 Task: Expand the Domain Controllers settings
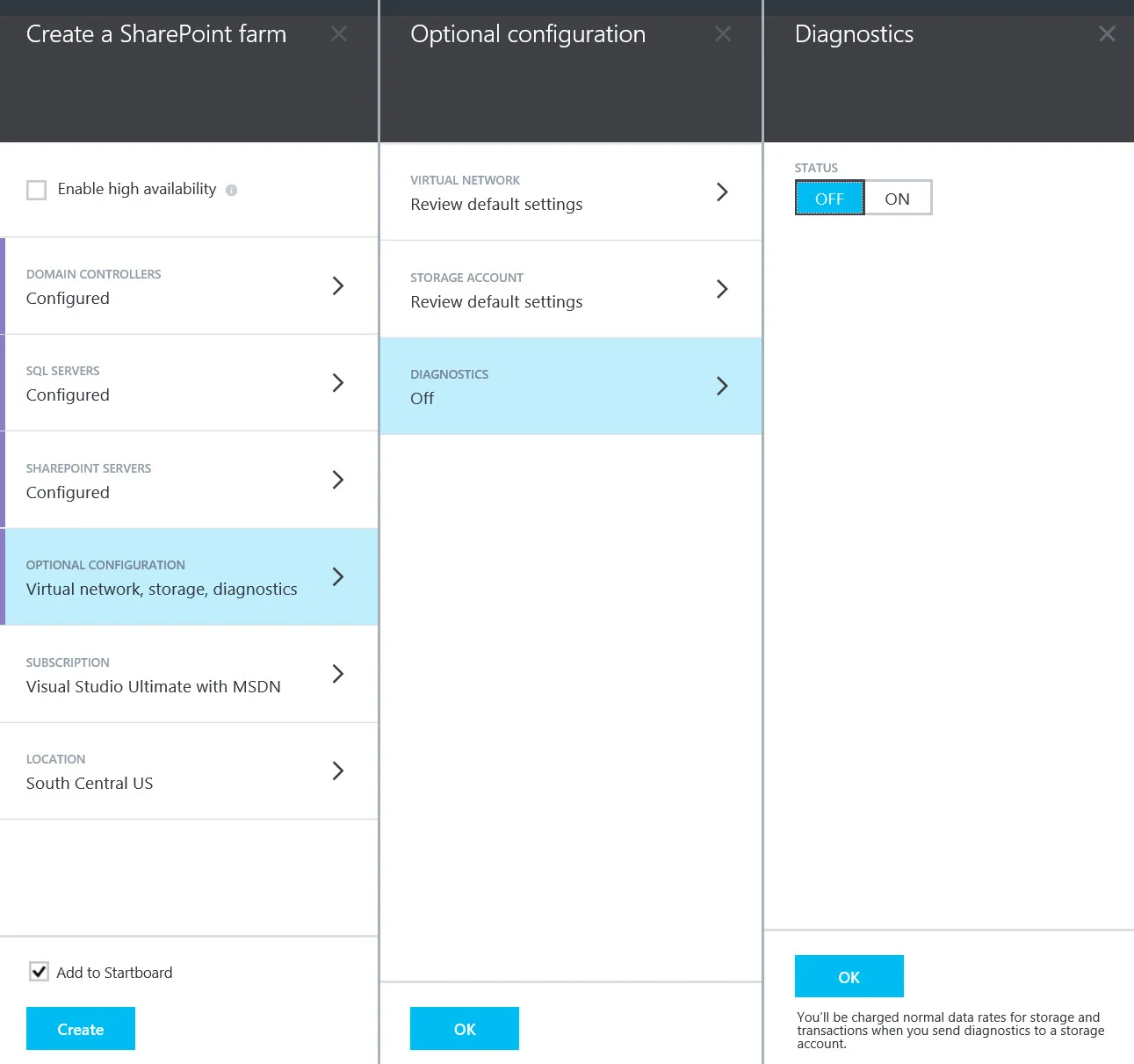pyautogui.click(x=189, y=286)
